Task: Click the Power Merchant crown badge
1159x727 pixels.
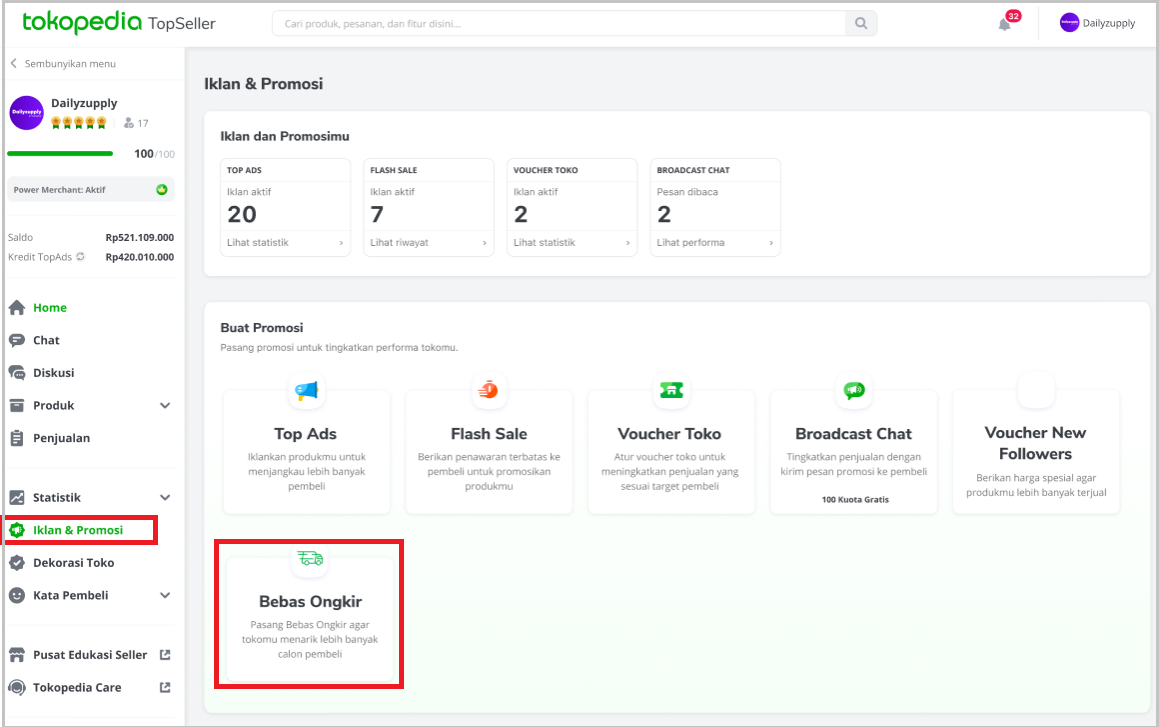Action: (x=162, y=190)
